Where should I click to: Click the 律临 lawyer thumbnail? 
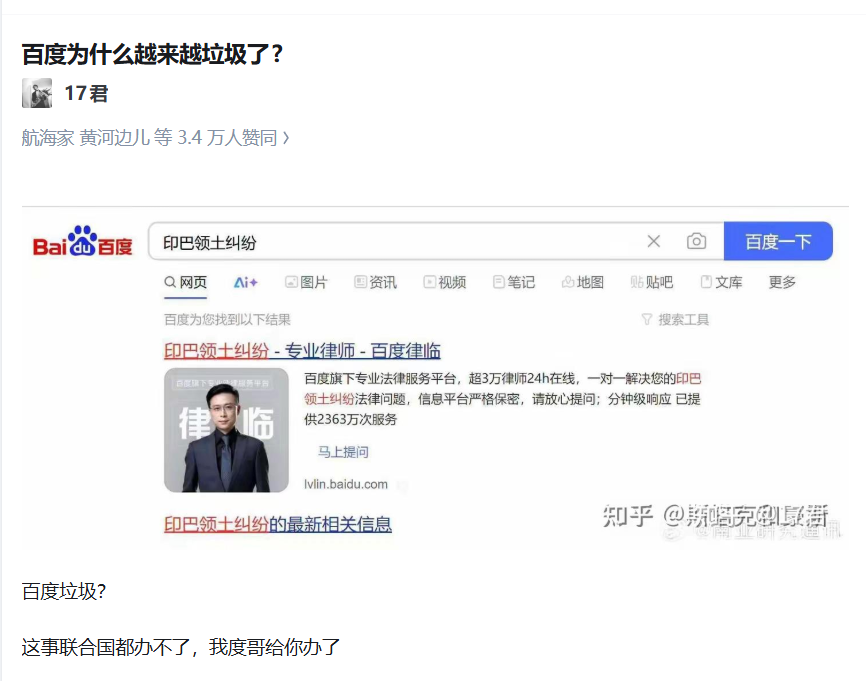click(226, 430)
